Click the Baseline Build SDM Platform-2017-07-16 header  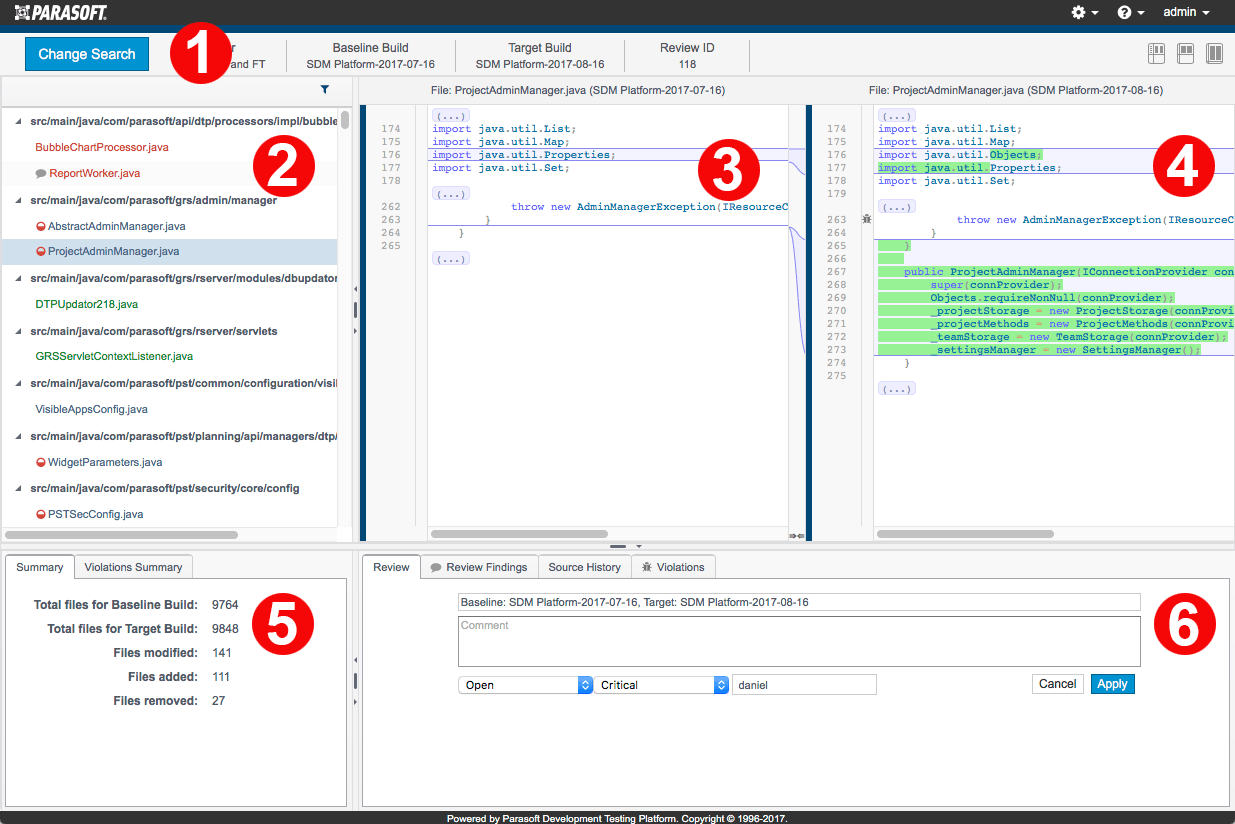pyautogui.click(x=370, y=55)
